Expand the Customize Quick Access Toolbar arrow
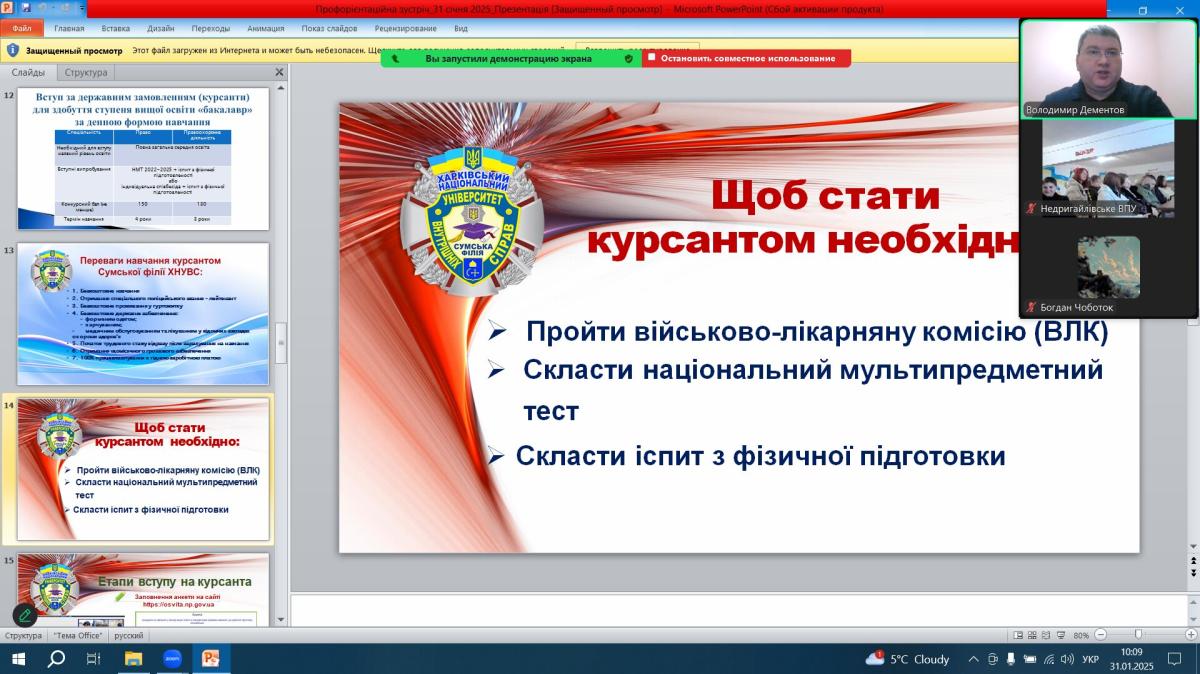 point(80,9)
